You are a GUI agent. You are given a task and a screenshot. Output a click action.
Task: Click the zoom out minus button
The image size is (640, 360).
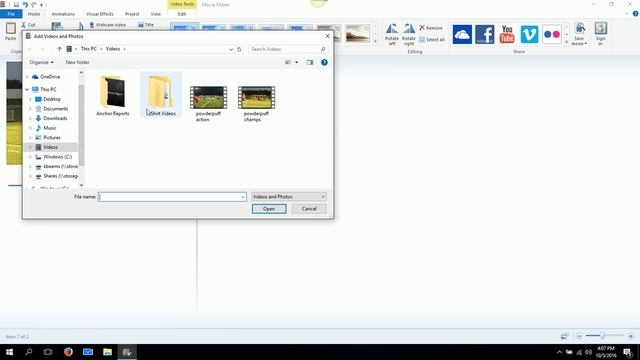click(579, 336)
